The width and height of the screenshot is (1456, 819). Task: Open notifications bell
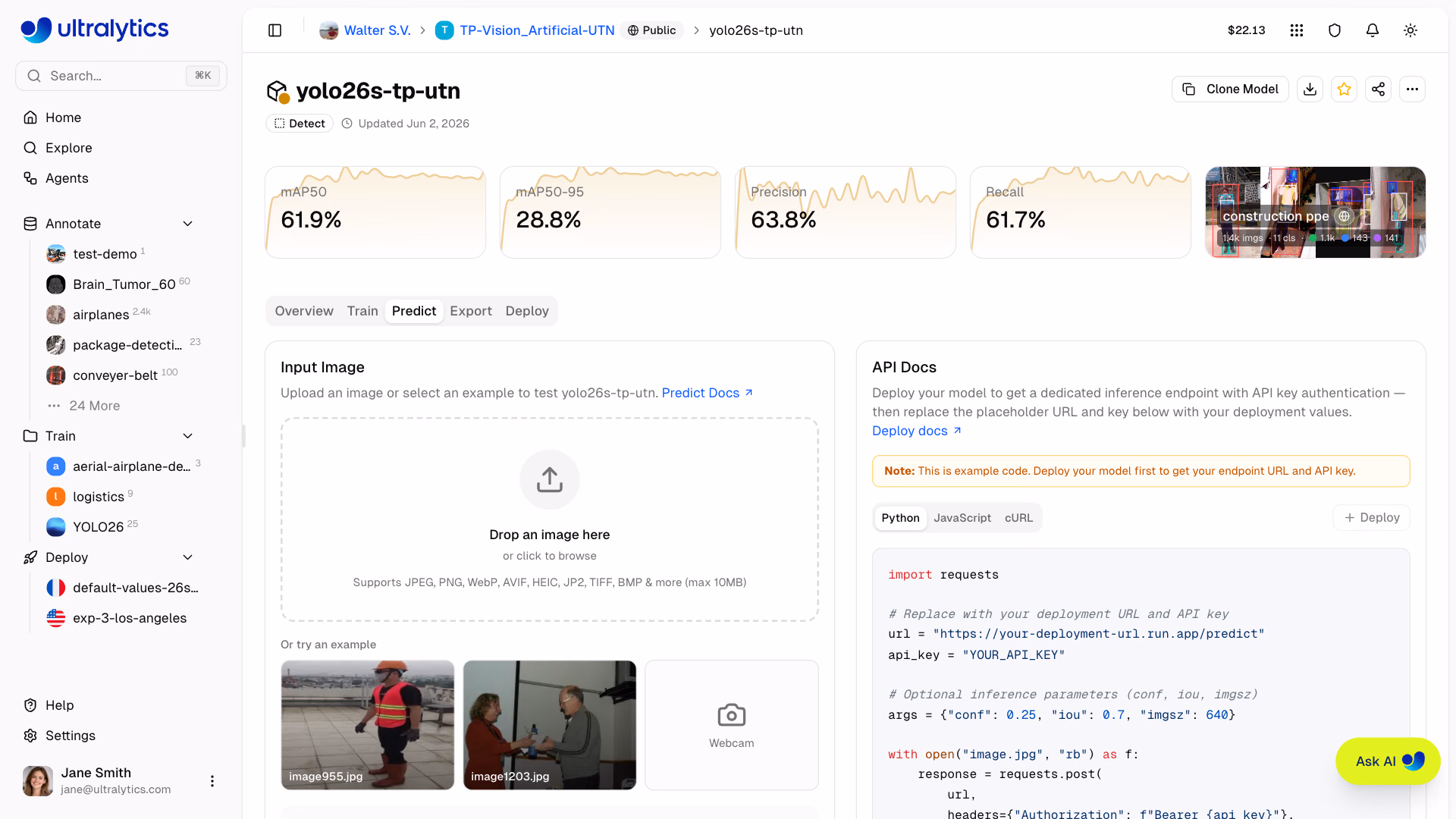(1373, 30)
